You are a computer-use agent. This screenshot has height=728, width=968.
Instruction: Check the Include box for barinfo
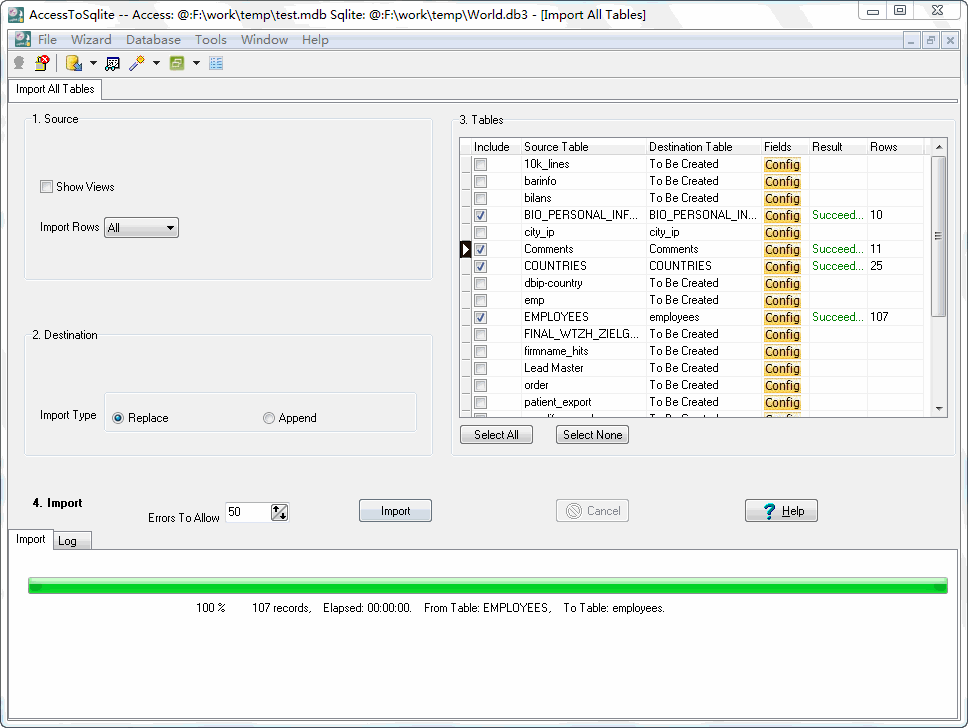(480, 182)
